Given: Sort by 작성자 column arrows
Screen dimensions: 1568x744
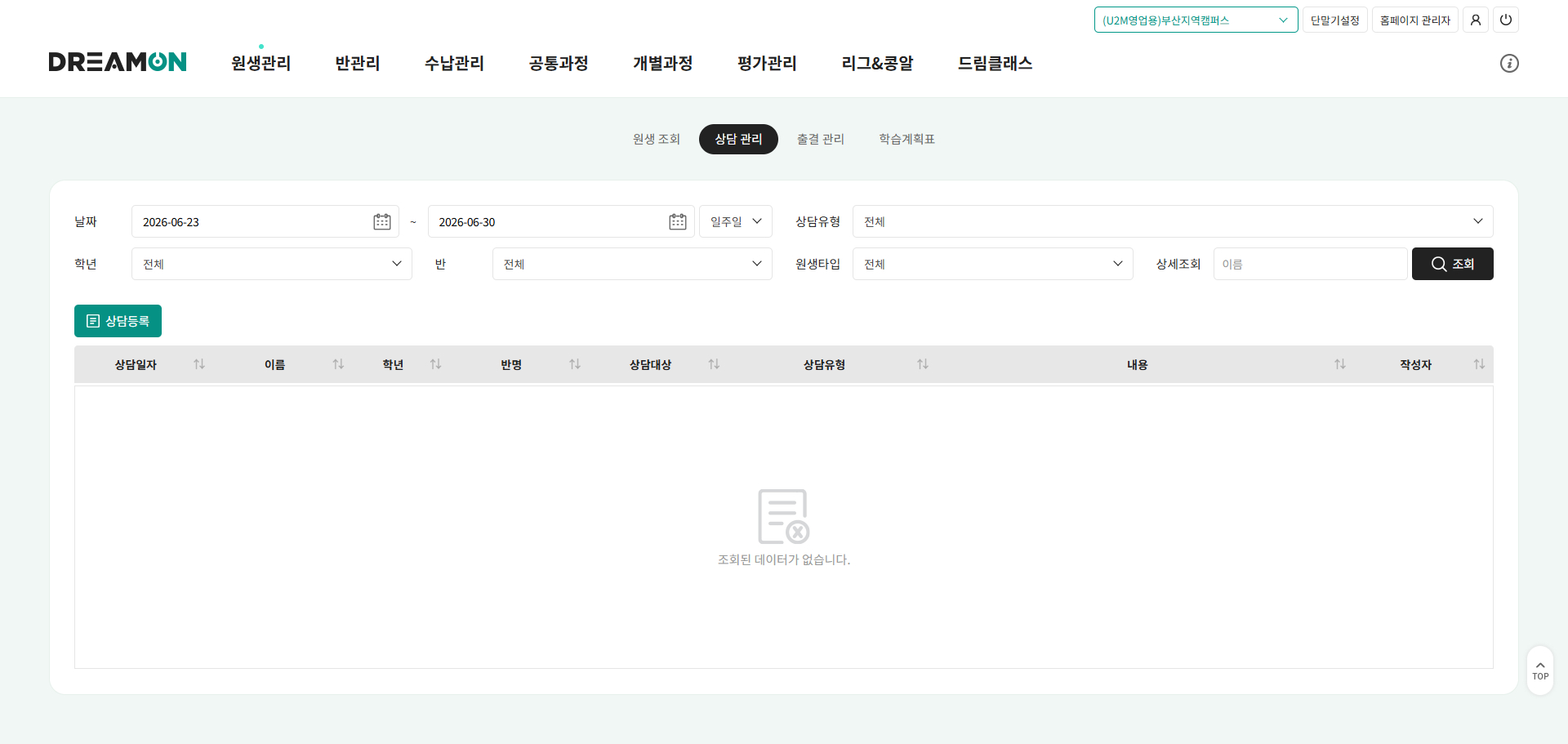Looking at the screenshot, I should point(1479,364).
